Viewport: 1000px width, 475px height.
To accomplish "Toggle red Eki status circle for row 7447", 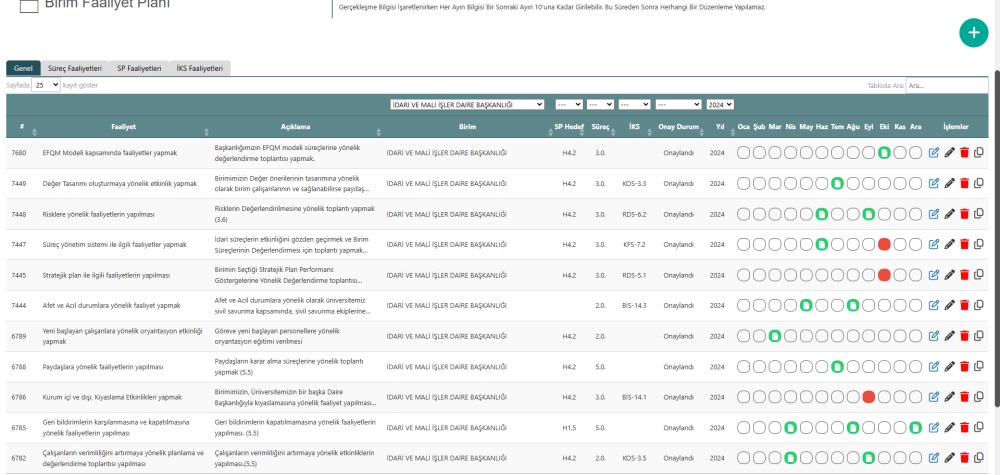I will [884, 245].
